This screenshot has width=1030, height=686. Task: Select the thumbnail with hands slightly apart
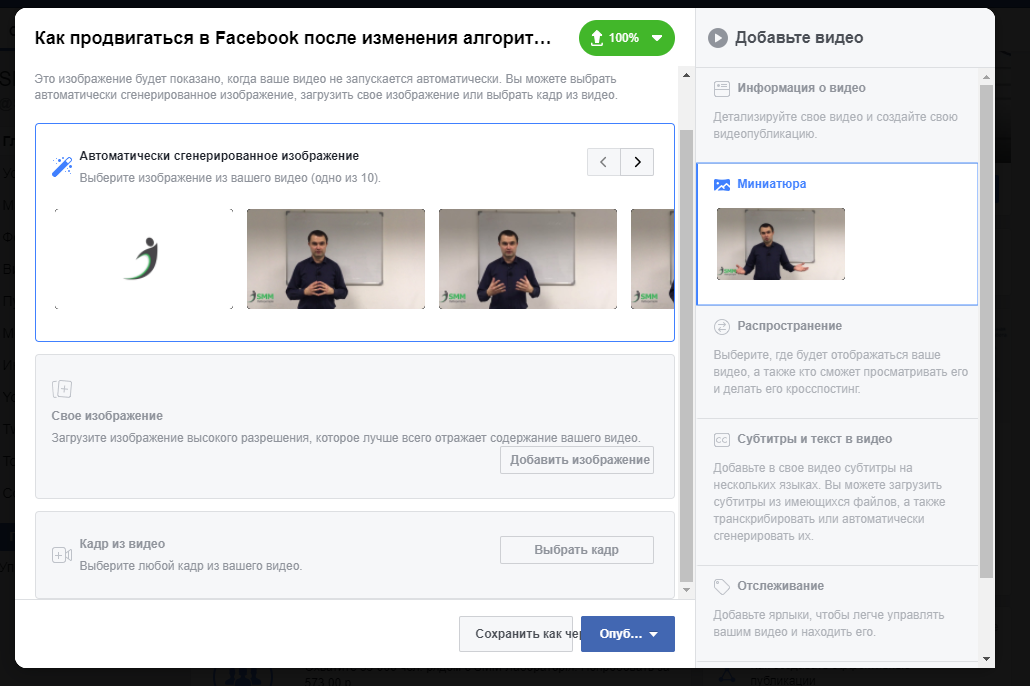(x=527, y=259)
